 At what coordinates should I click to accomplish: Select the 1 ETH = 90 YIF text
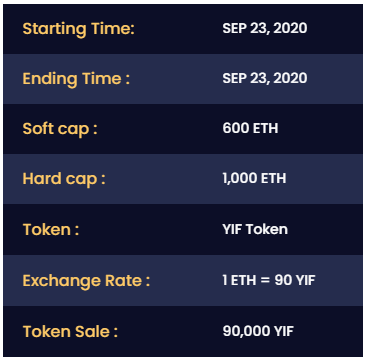[x=269, y=281]
